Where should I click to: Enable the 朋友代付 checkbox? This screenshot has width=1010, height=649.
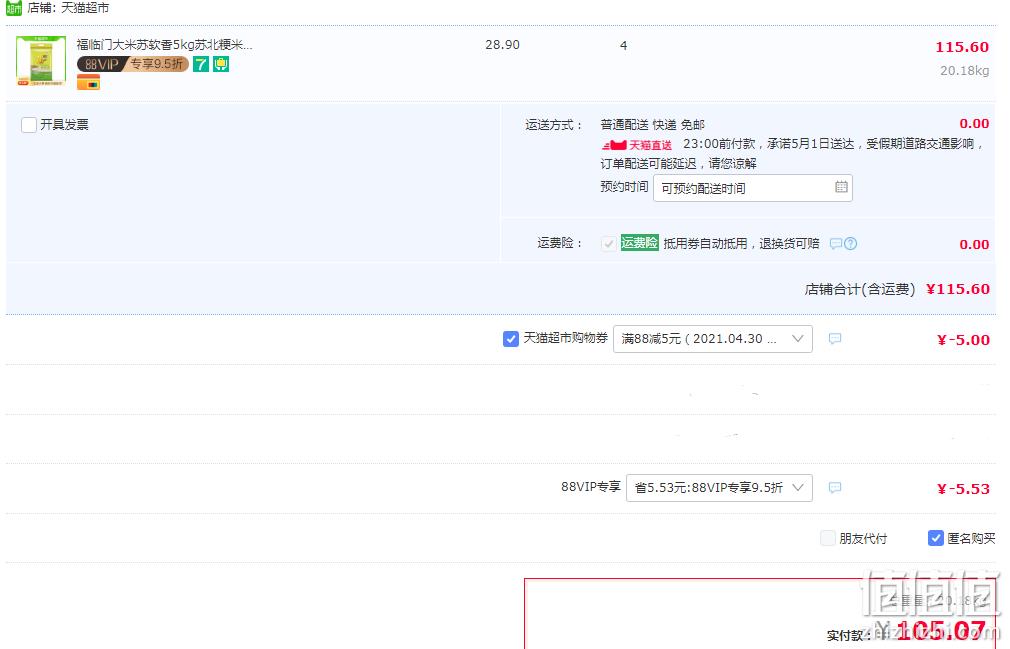click(828, 538)
